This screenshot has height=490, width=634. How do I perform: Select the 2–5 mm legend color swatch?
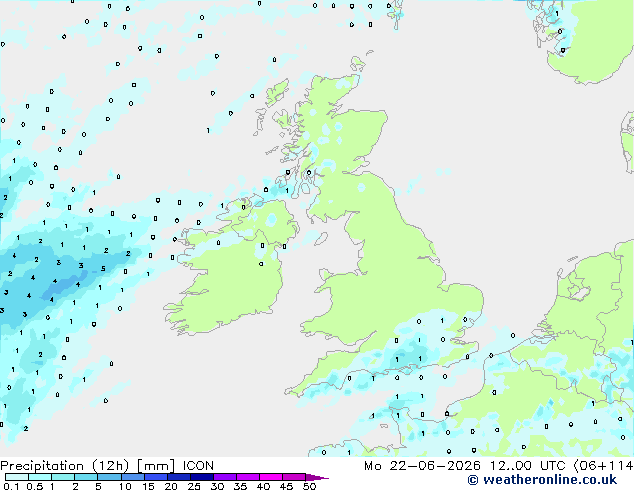click(86, 477)
